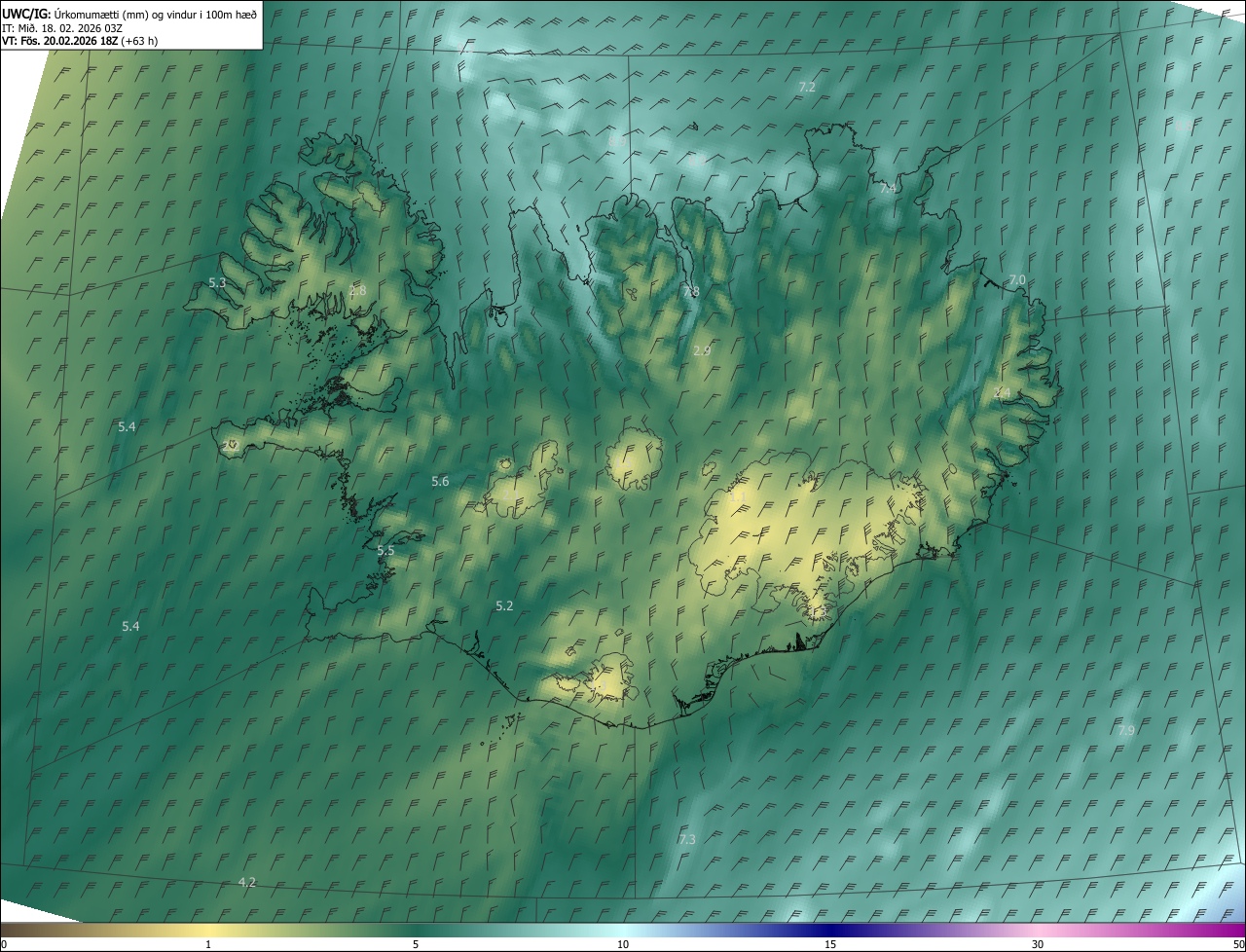The height and width of the screenshot is (952, 1246).
Task: Click the 7.3 value on the map
Action: (x=686, y=839)
